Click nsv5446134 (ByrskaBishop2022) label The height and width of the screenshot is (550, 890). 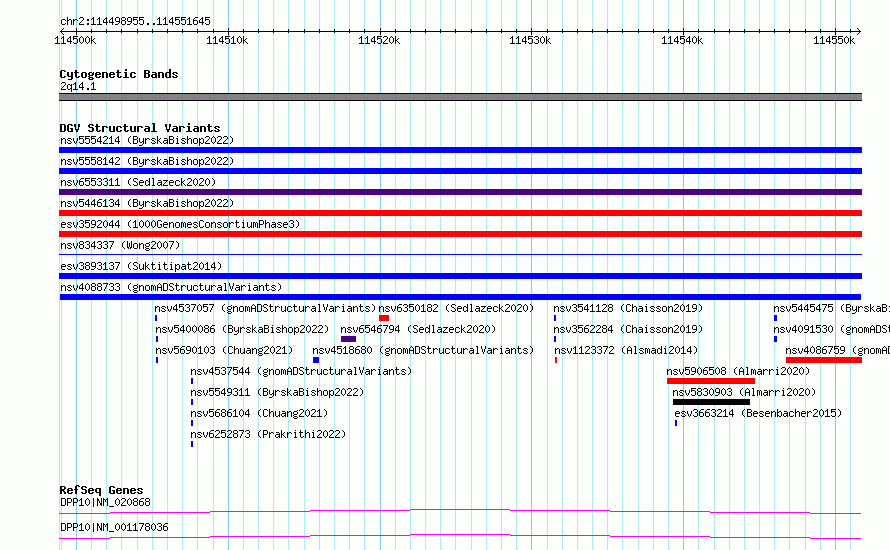pyautogui.click(x=147, y=203)
